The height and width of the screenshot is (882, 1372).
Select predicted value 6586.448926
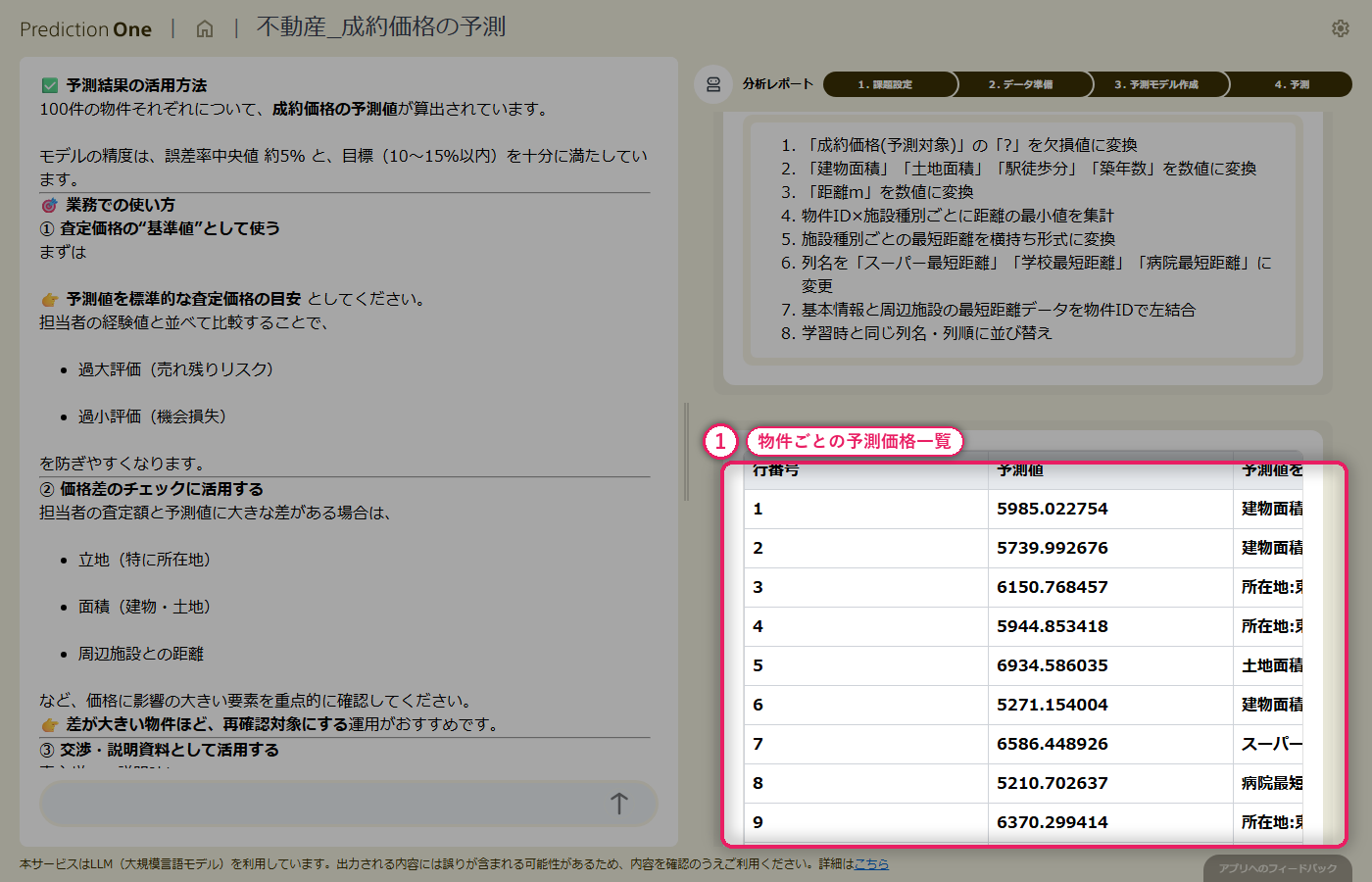coord(1053,744)
